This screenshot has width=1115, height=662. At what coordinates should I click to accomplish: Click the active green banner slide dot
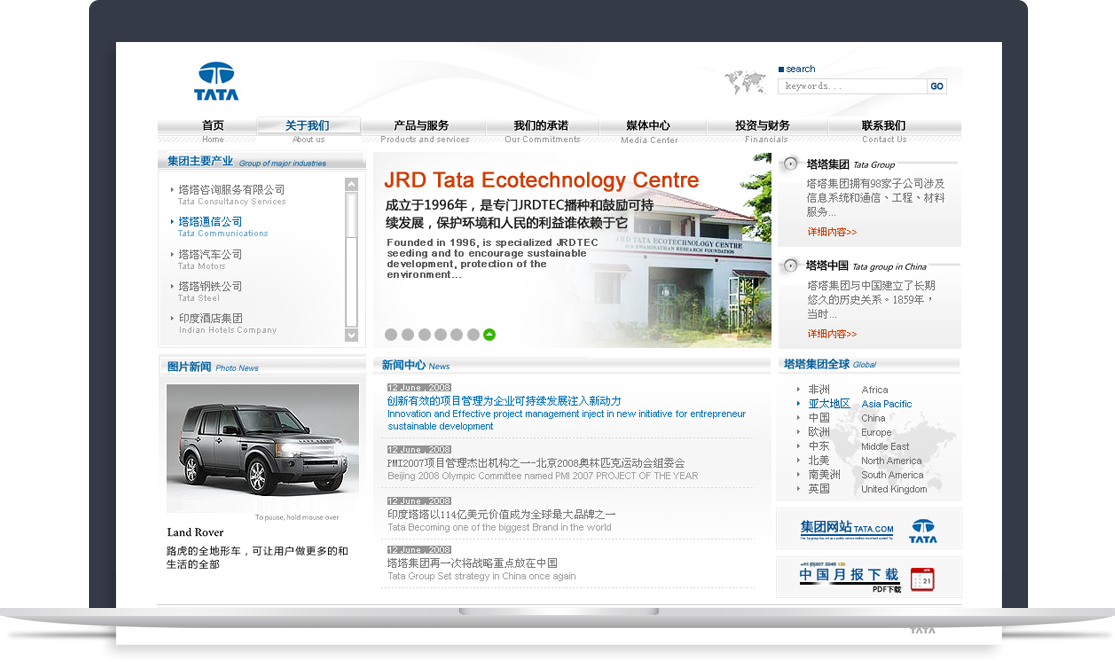(489, 334)
